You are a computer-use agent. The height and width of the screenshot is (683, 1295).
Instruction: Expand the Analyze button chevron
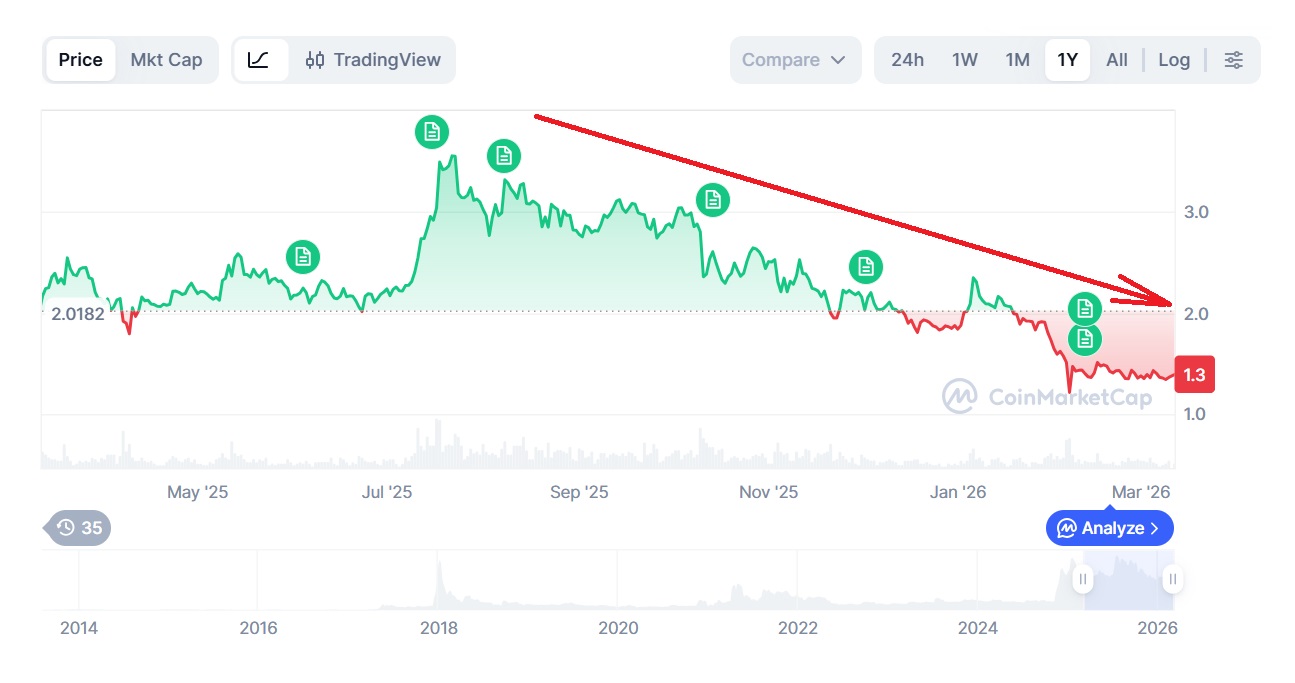pos(1155,528)
